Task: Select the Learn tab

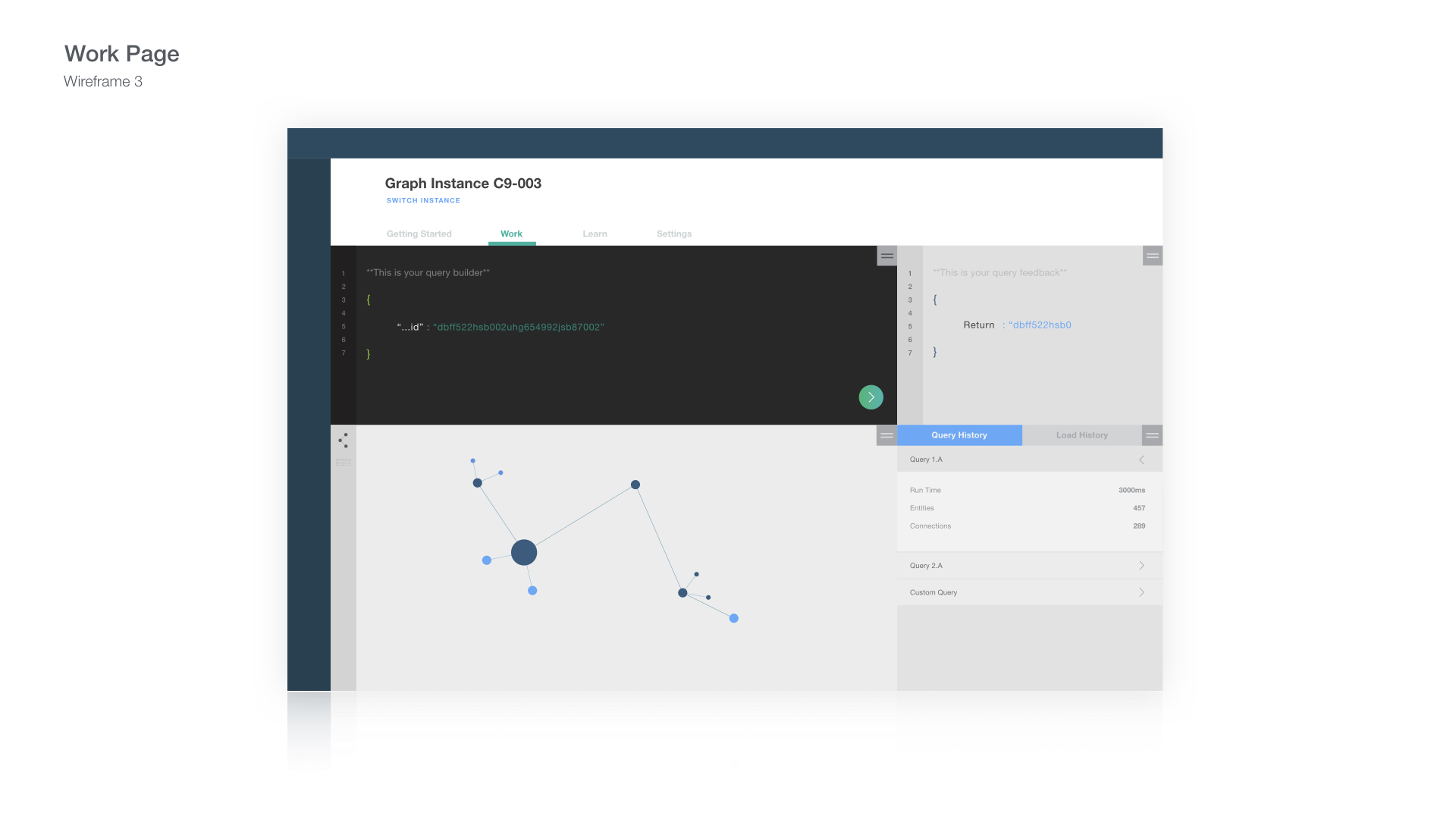Action: pyautogui.click(x=595, y=233)
